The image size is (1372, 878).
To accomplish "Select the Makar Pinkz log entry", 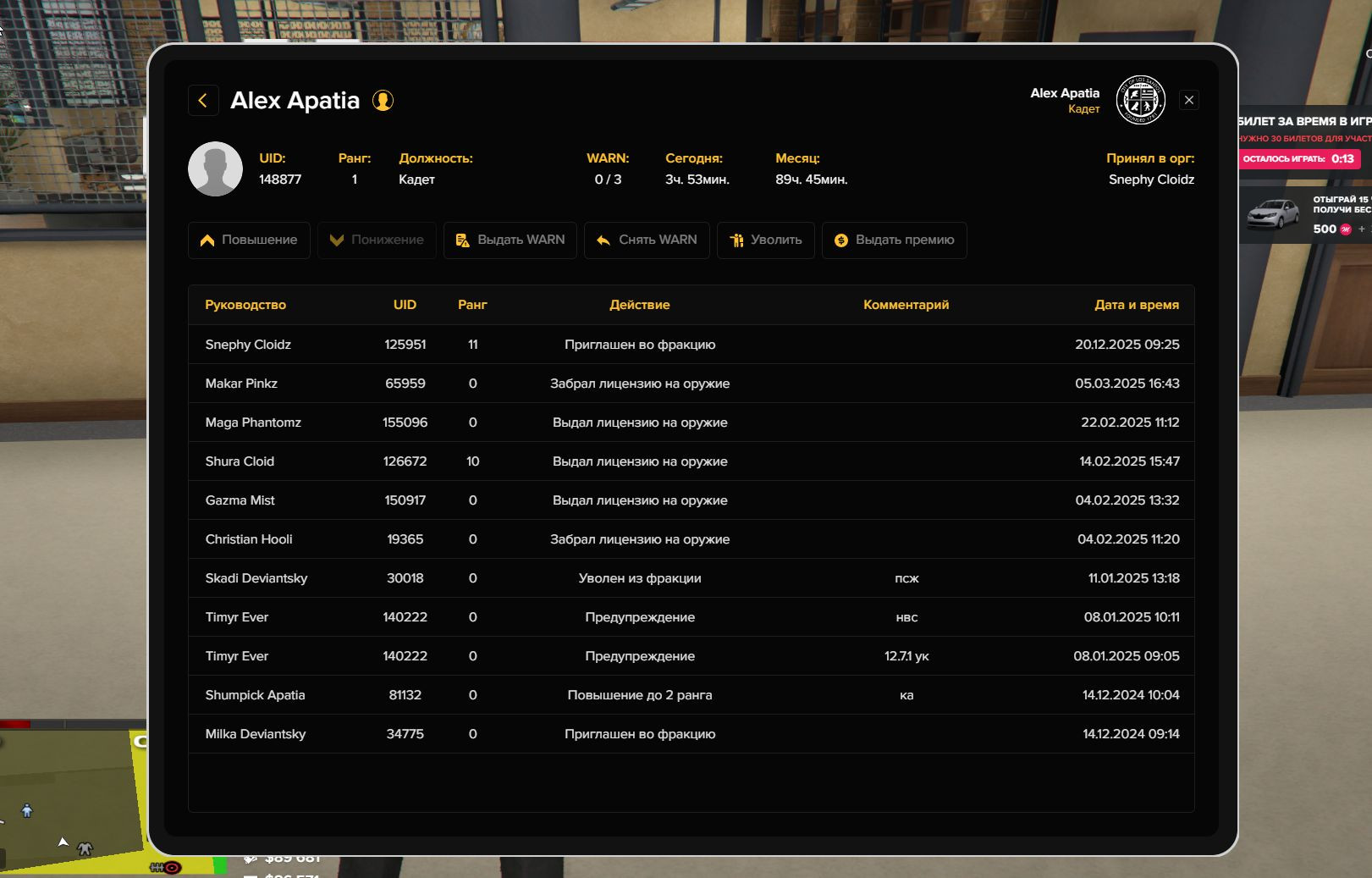I will coord(692,384).
